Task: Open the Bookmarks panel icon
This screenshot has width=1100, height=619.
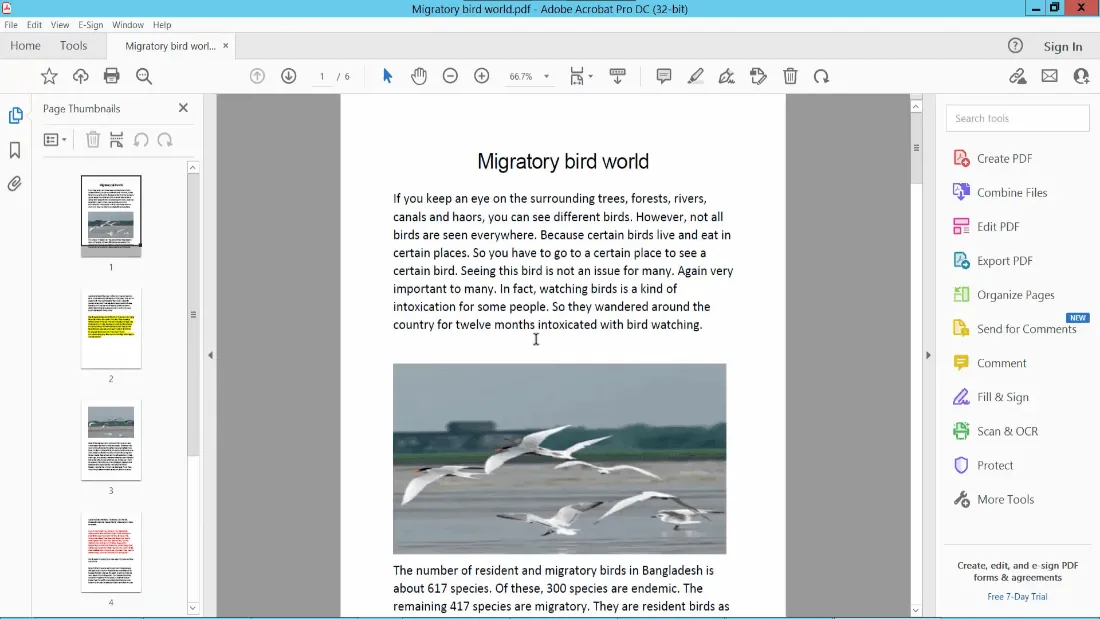Action: [15, 150]
